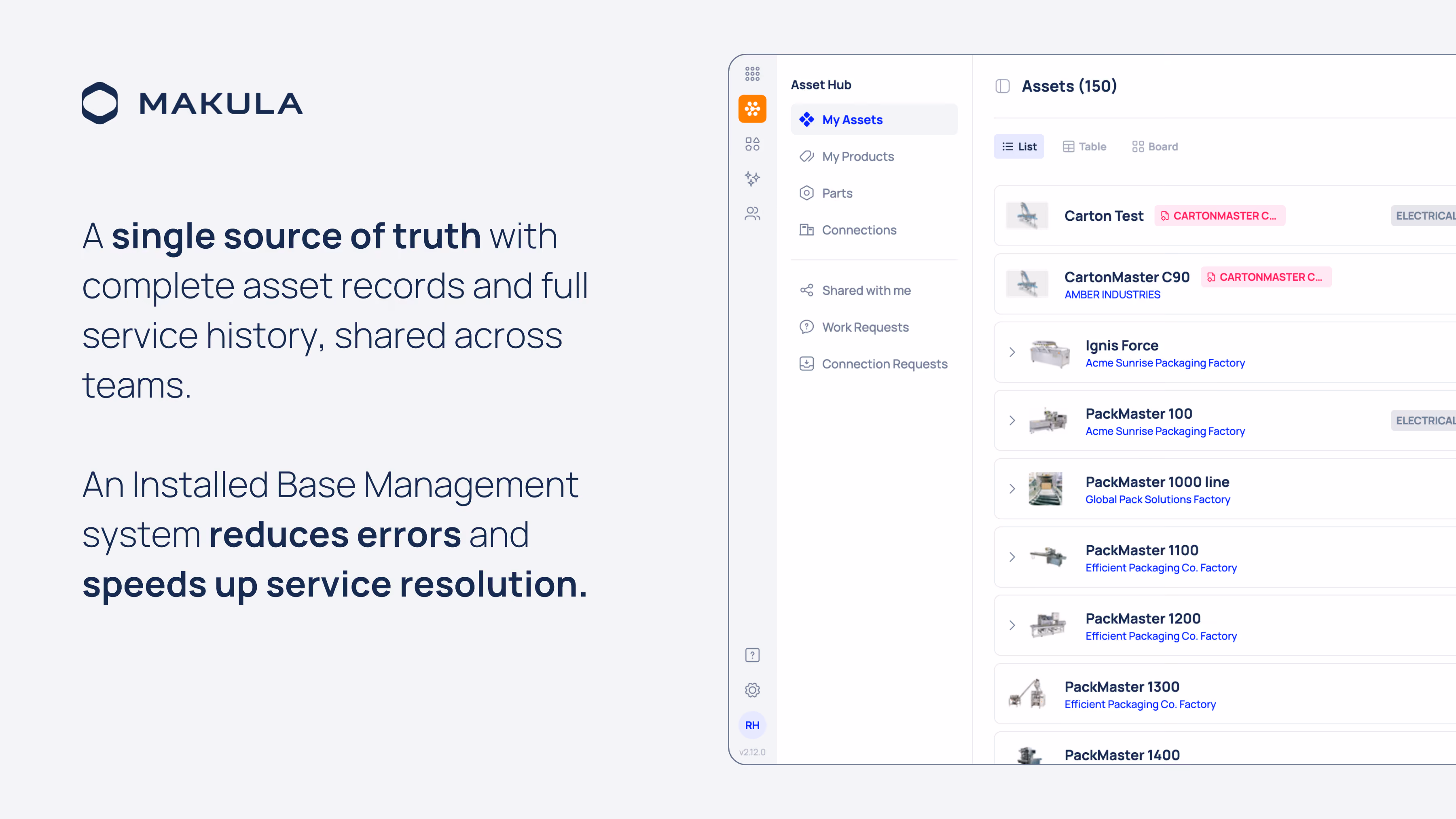Viewport: 1456px width, 819px height.
Task: Open Efficient Packaging Co. Factory under PackMaster 1200
Action: click(1161, 637)
